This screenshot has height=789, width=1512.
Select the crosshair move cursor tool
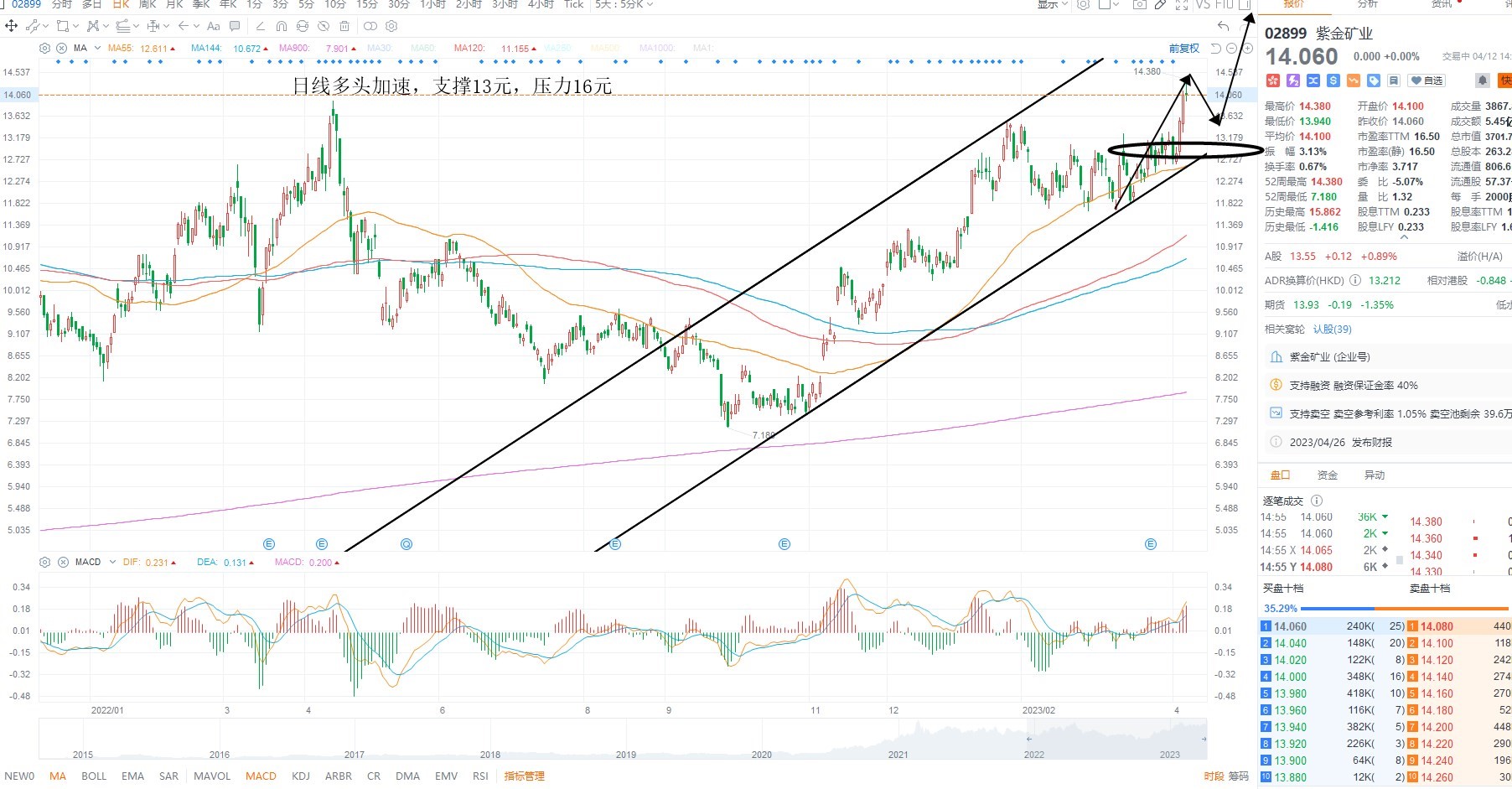click(11, 26)
